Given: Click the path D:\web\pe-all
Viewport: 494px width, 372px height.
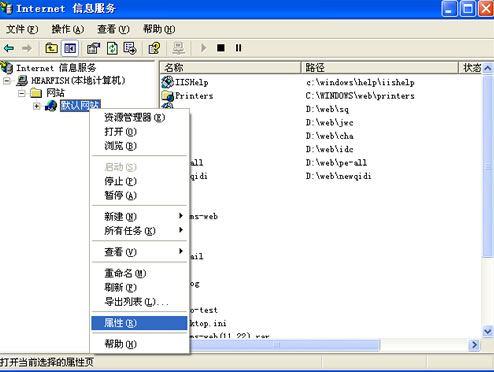Looking at the screenshot, I should click(336, 163).
